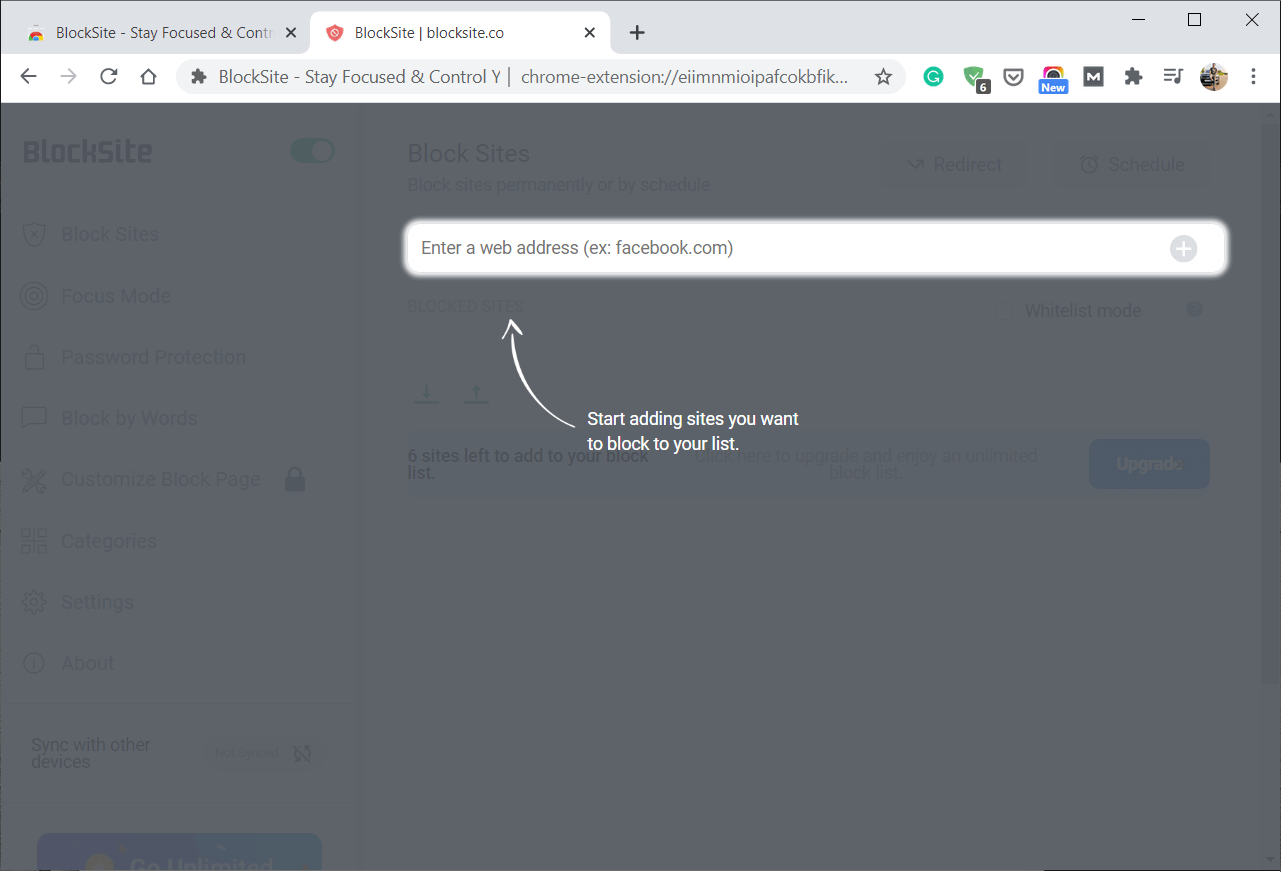Open Block by Words settings
The width and height of the screenshot is (1281, 872).
(x=130, y=418)
